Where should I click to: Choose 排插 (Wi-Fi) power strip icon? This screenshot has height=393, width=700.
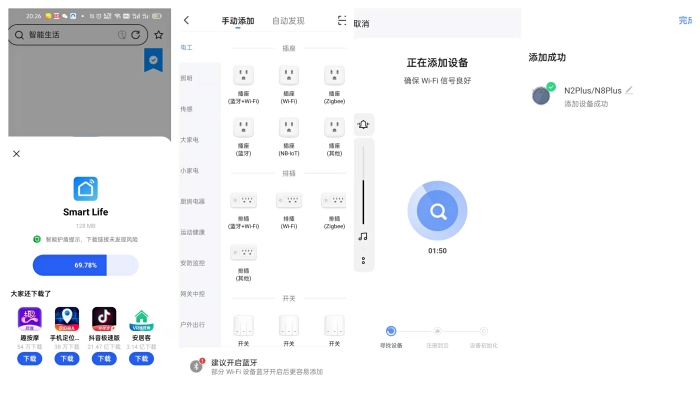tap(289, 200)
